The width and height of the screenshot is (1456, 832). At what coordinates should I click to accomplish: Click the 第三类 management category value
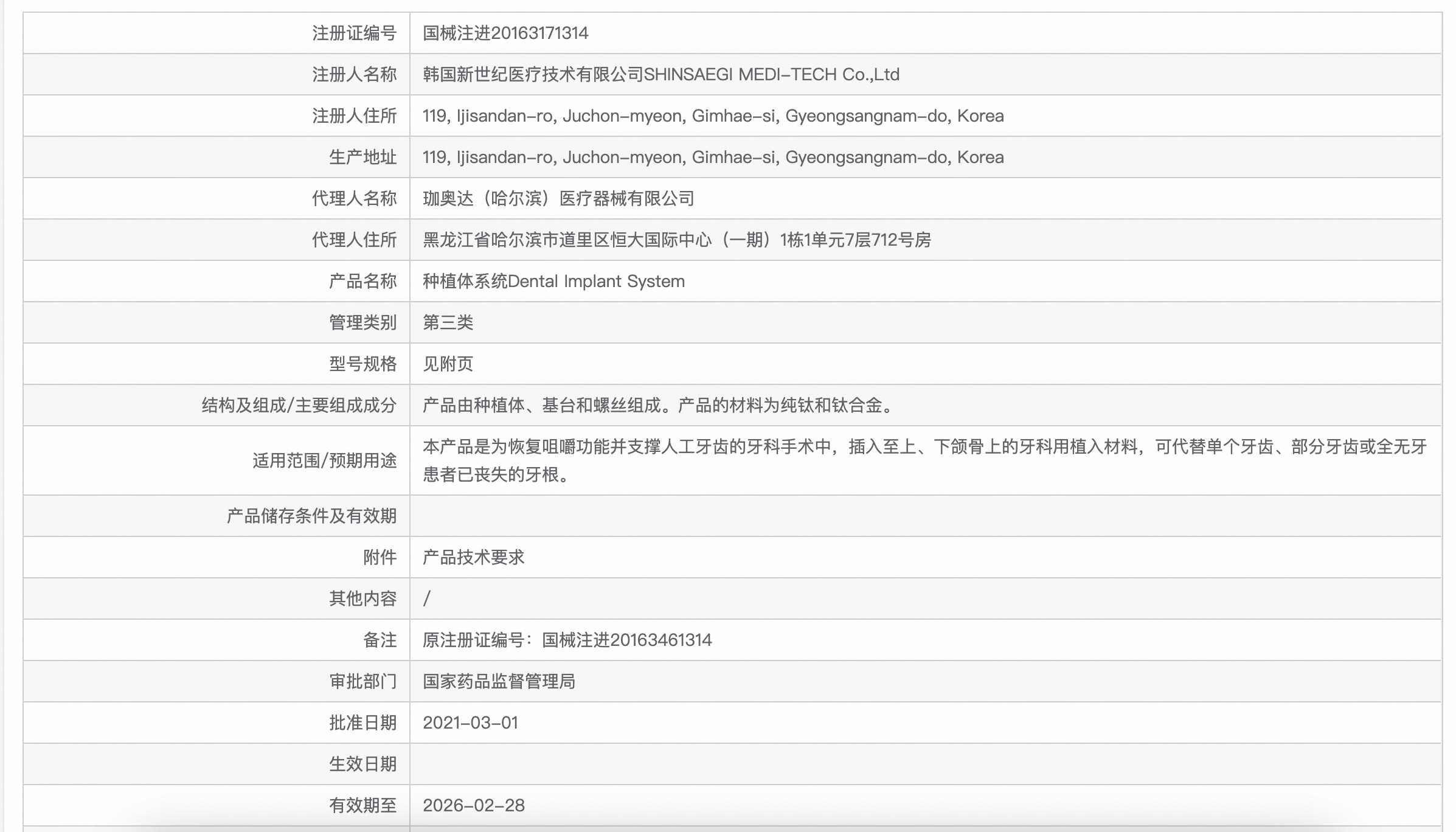click(448, 322)
